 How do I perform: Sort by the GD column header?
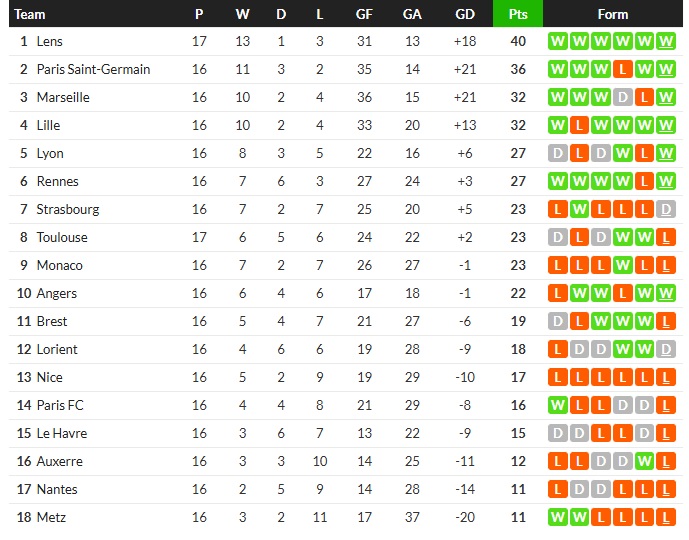pos(464,14)
